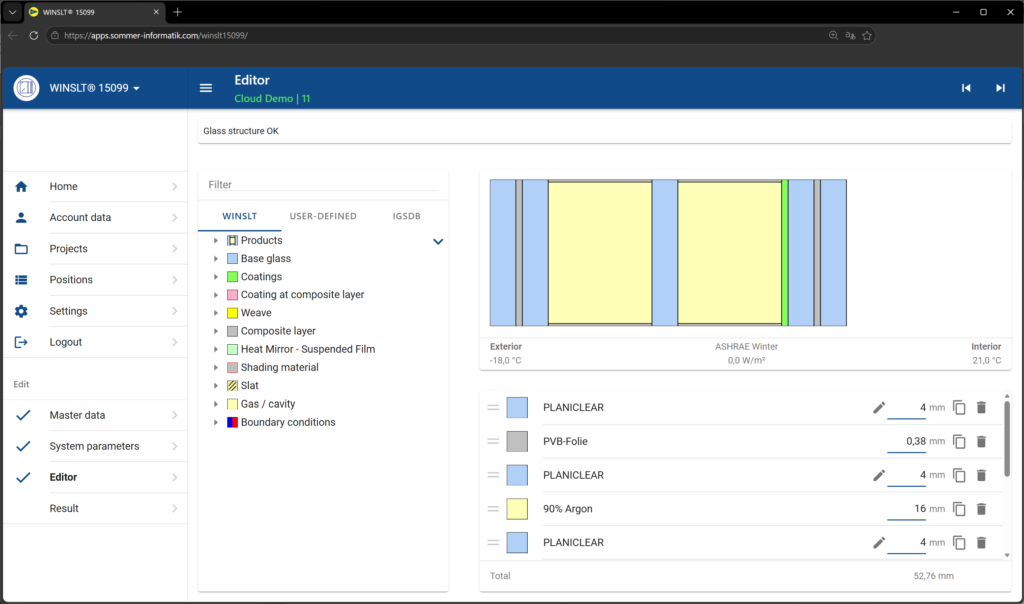Screen dimensions: 1024x604
Task: Expand Coating at composite layer node
Action: (x=216, y=295)
